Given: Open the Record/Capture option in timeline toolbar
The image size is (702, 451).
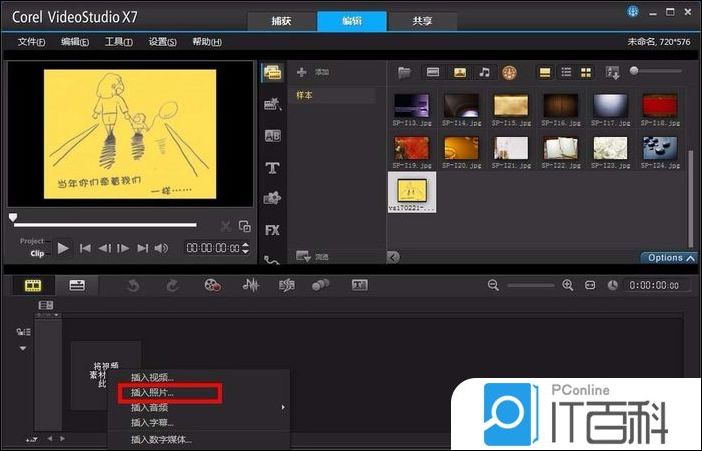Looking at the screenshot, I should 212,285.
